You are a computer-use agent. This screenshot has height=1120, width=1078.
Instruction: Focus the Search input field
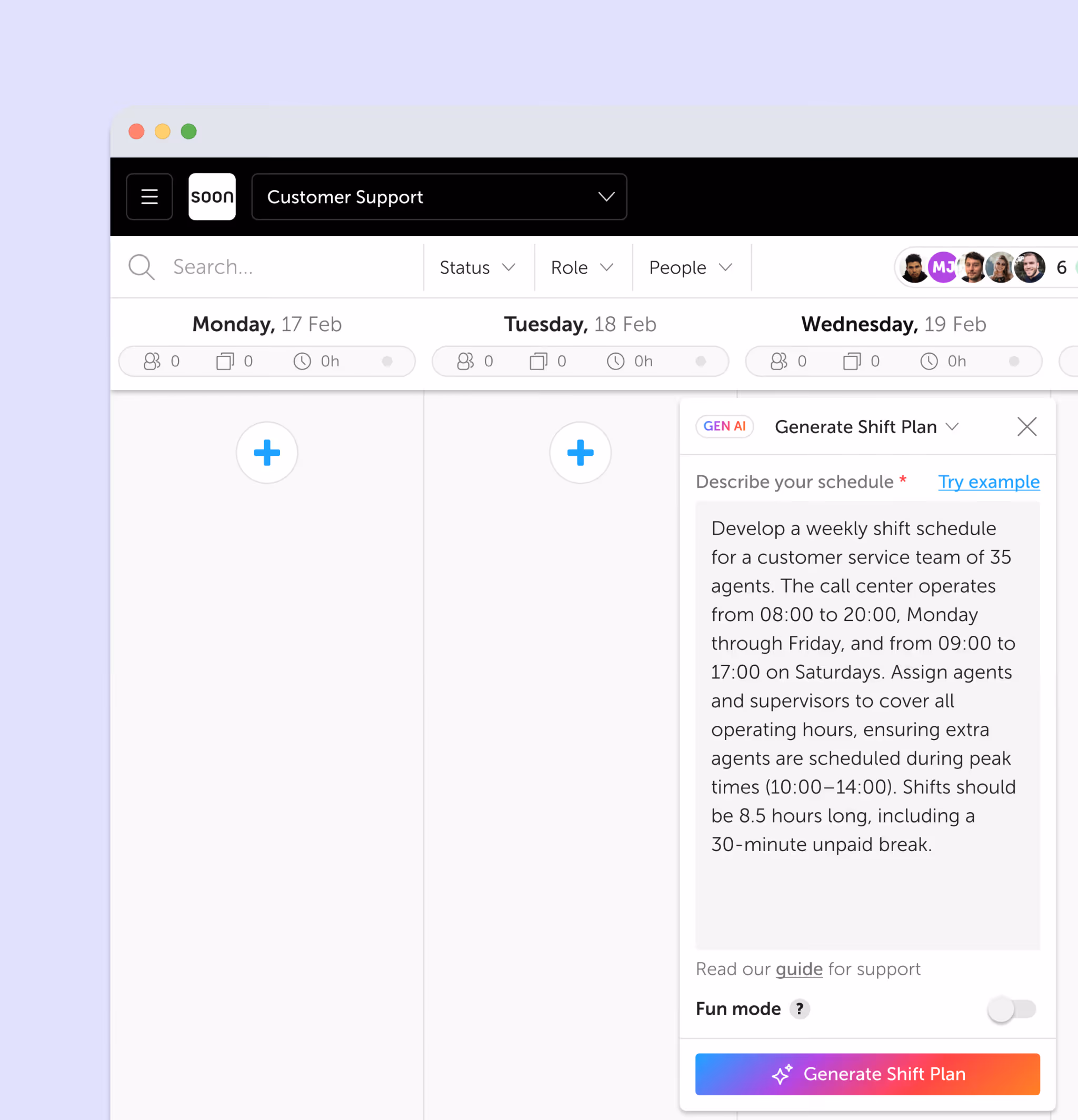tap(292, 267)
